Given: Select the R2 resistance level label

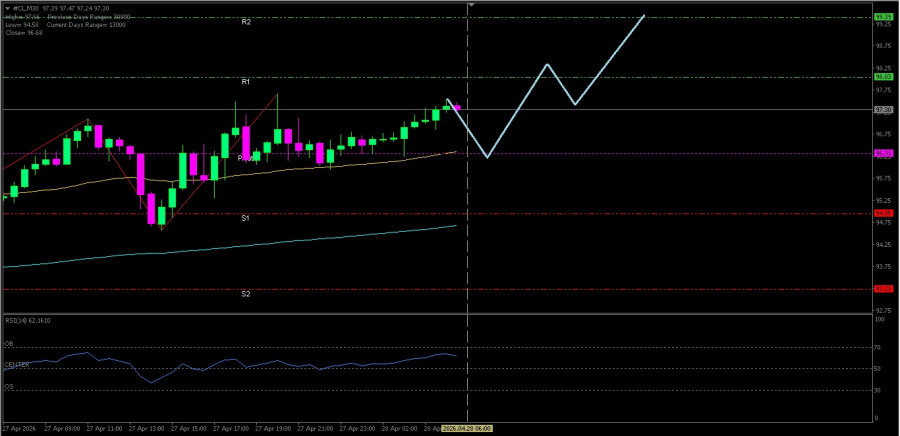Looking at the screenshot, I should (x=246, y=21).
